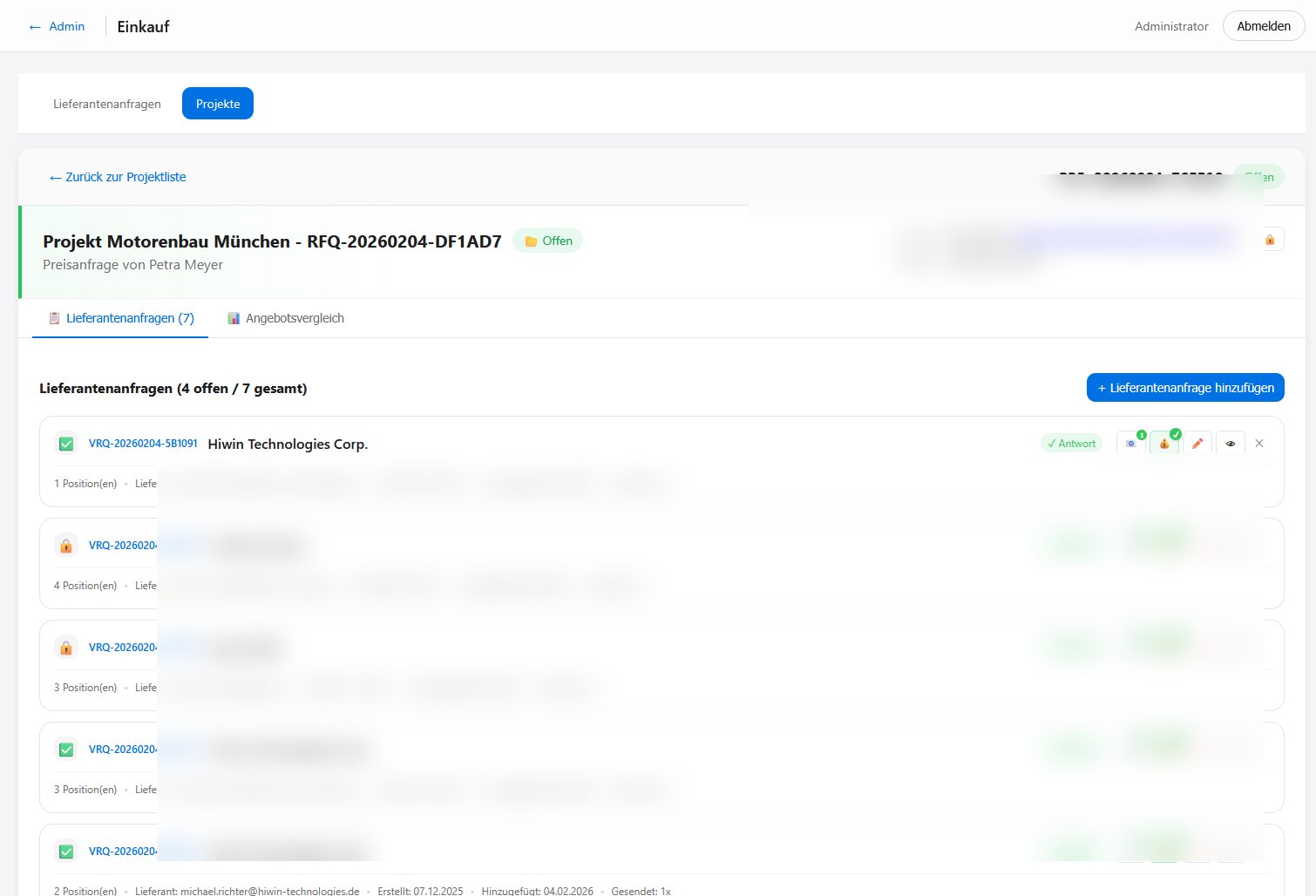Image resolution: width=1316 pixels, height=896 pixels.
Task: Edit Hiwin request via pencil icon
Action: tap(1197, 444)
